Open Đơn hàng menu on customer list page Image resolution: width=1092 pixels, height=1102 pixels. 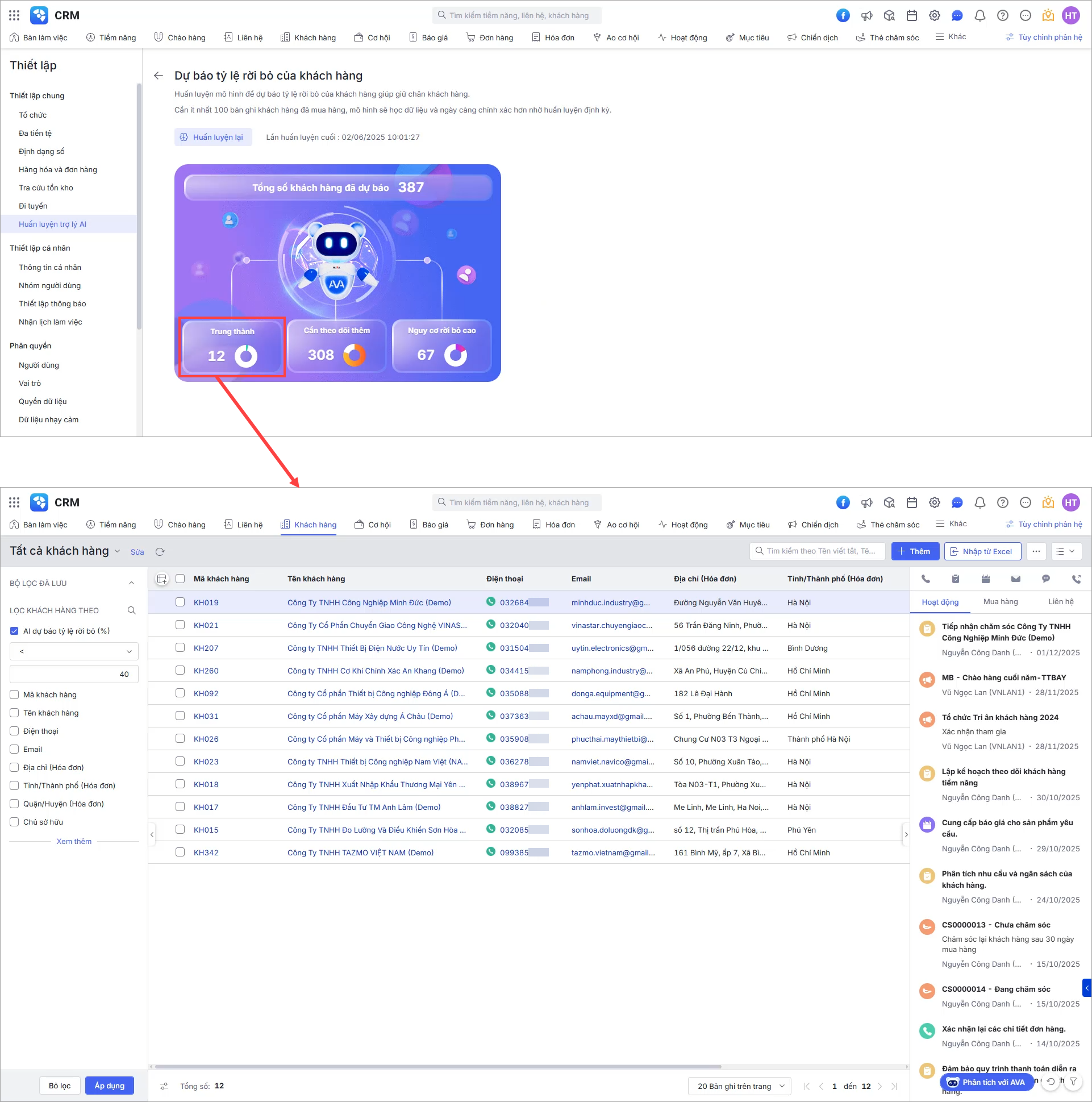(490, 525)
